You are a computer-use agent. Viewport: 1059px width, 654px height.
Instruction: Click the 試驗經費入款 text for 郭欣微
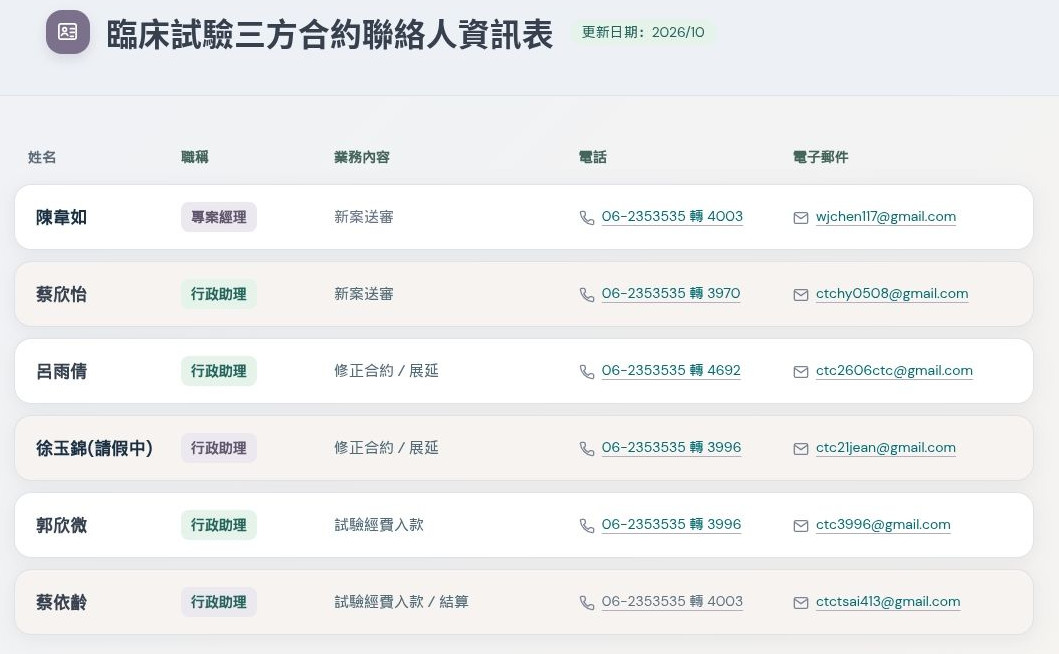tap(379, 525)
